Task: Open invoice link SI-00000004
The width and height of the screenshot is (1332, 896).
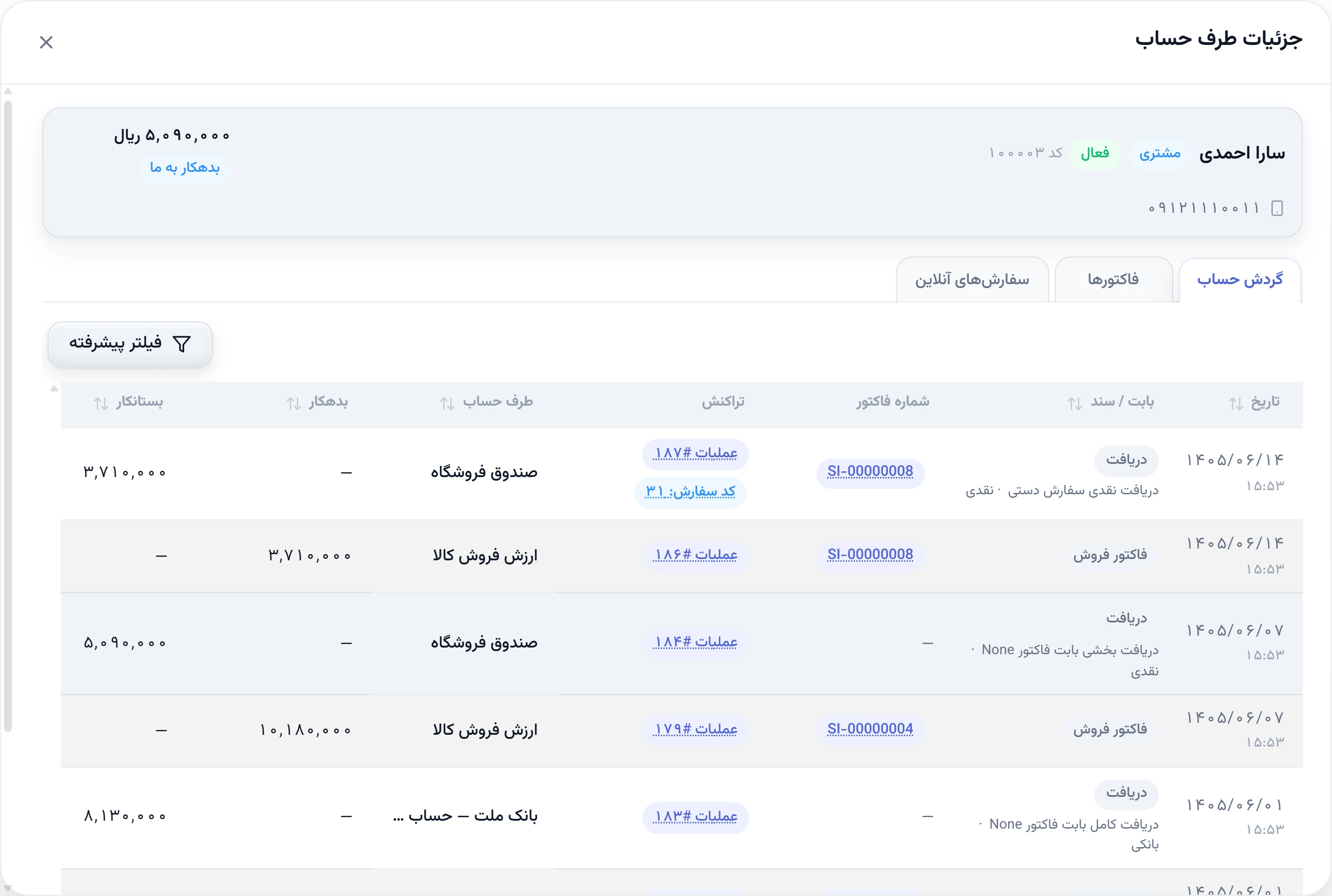Action: point(870,730)
